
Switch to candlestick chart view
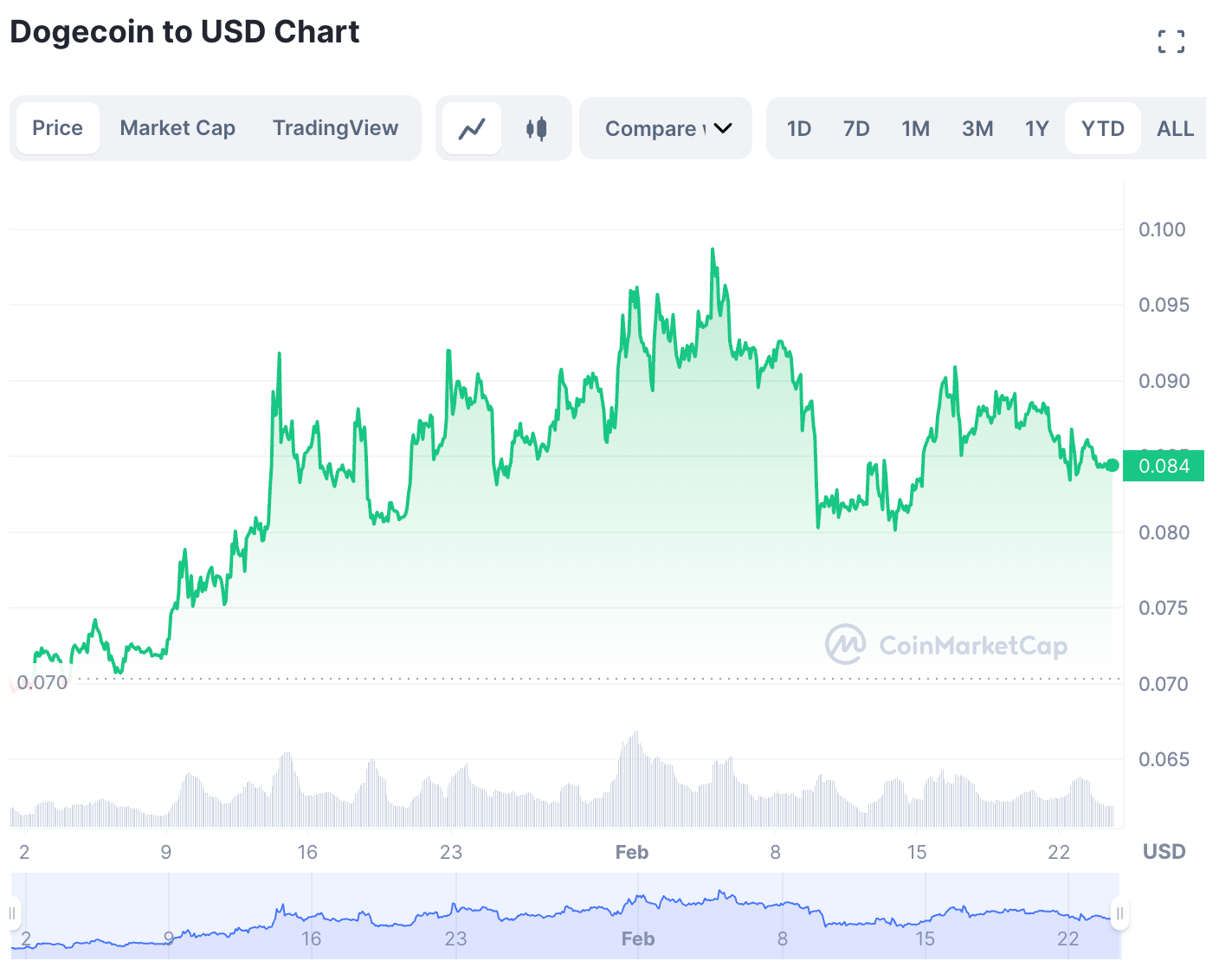point(536,129)
